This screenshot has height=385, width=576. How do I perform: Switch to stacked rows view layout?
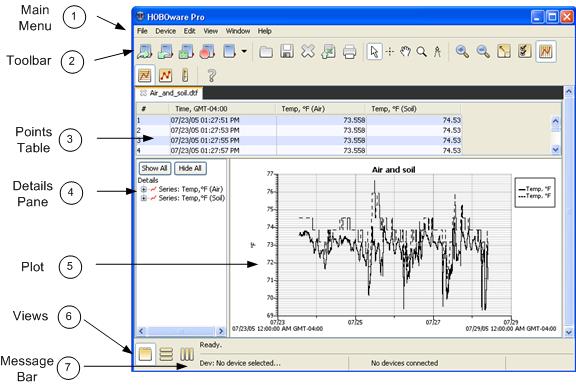(x=166, y=354)
